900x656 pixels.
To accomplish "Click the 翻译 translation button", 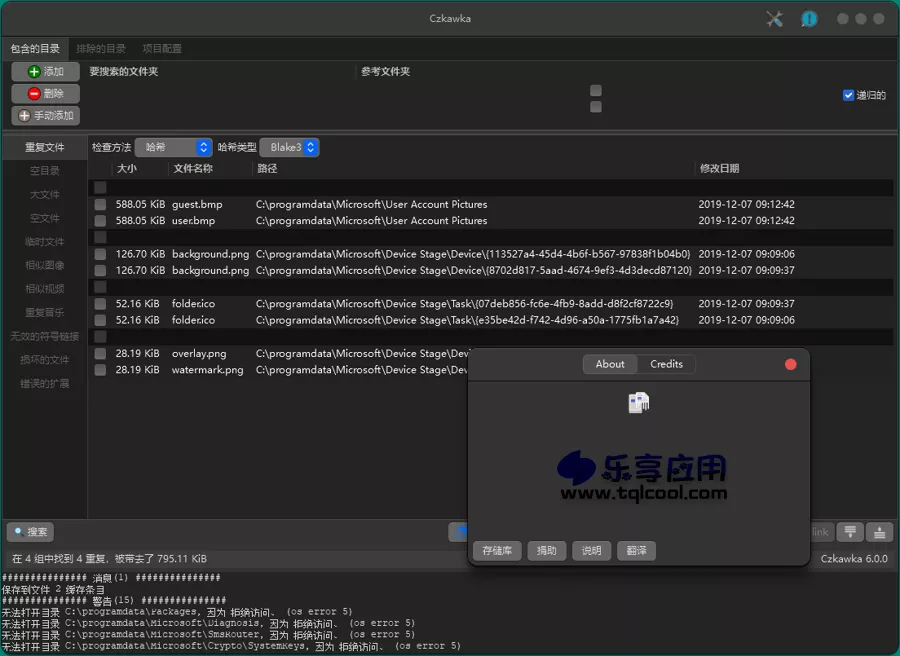I will pyautogui.click(x=636, y=550).
